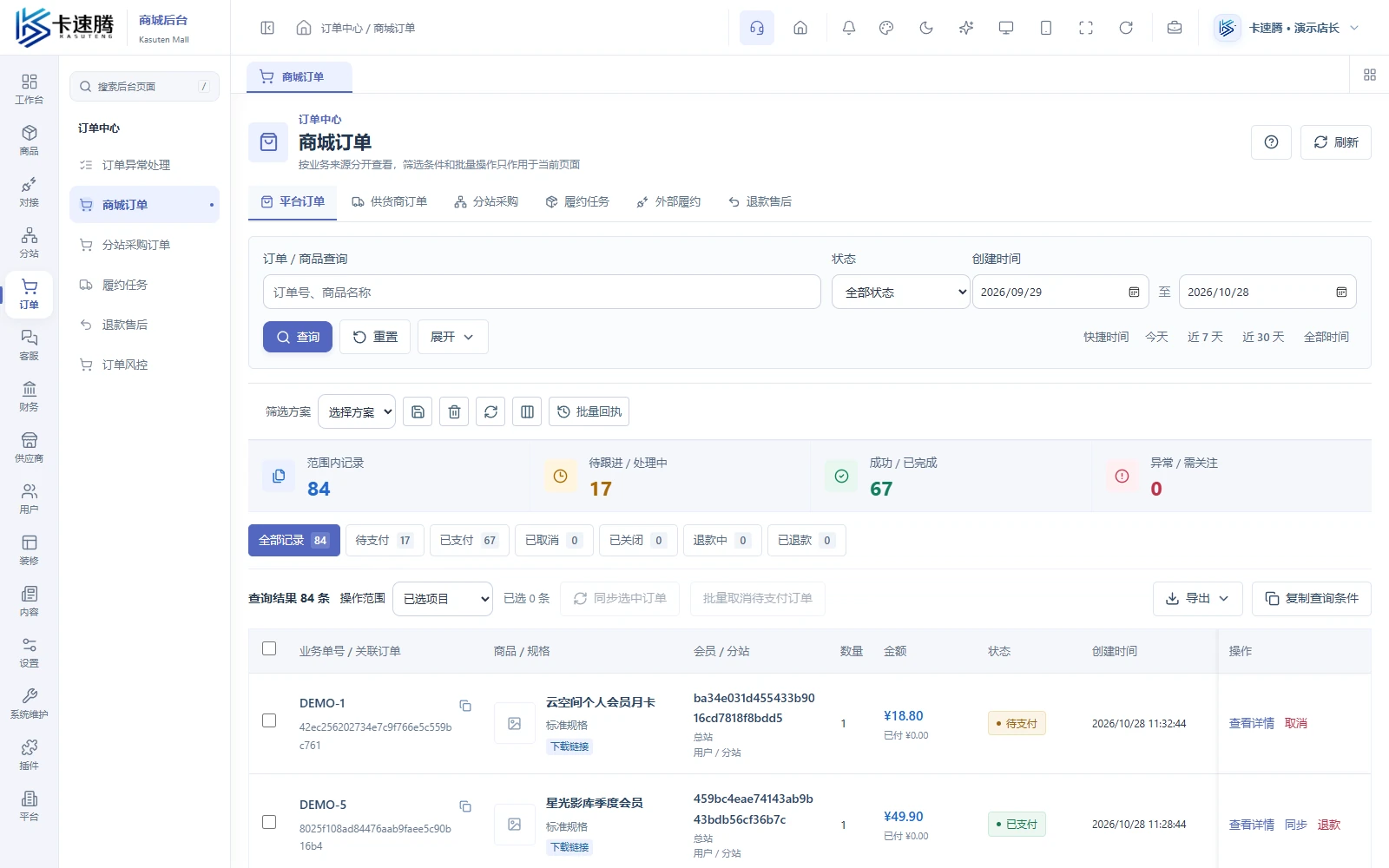Check the DEMO-1 order row checkbox
Screen dimensions: 1389x868
click(269, 720)
